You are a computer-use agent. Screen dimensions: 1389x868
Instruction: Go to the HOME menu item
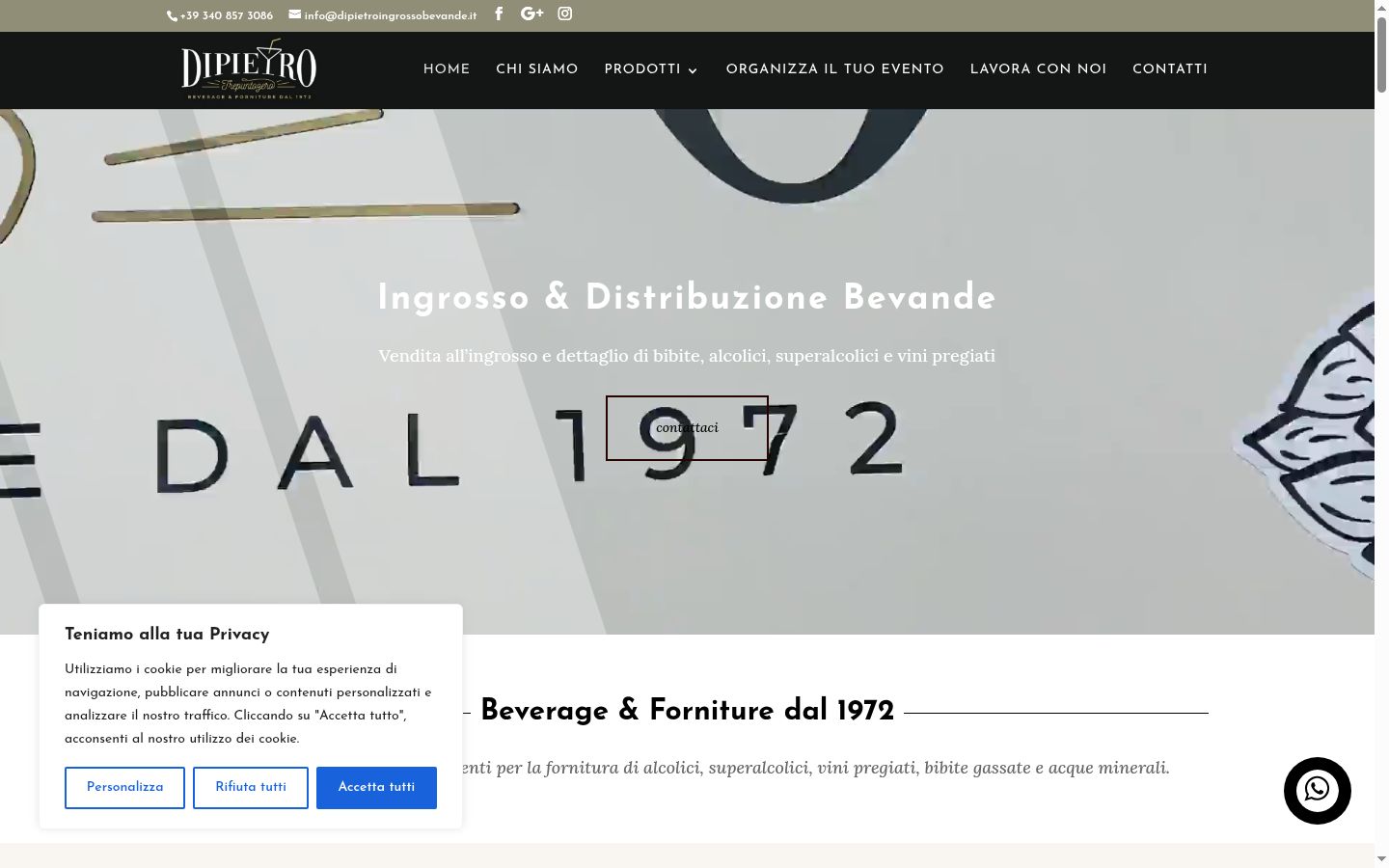coord(447,69)
